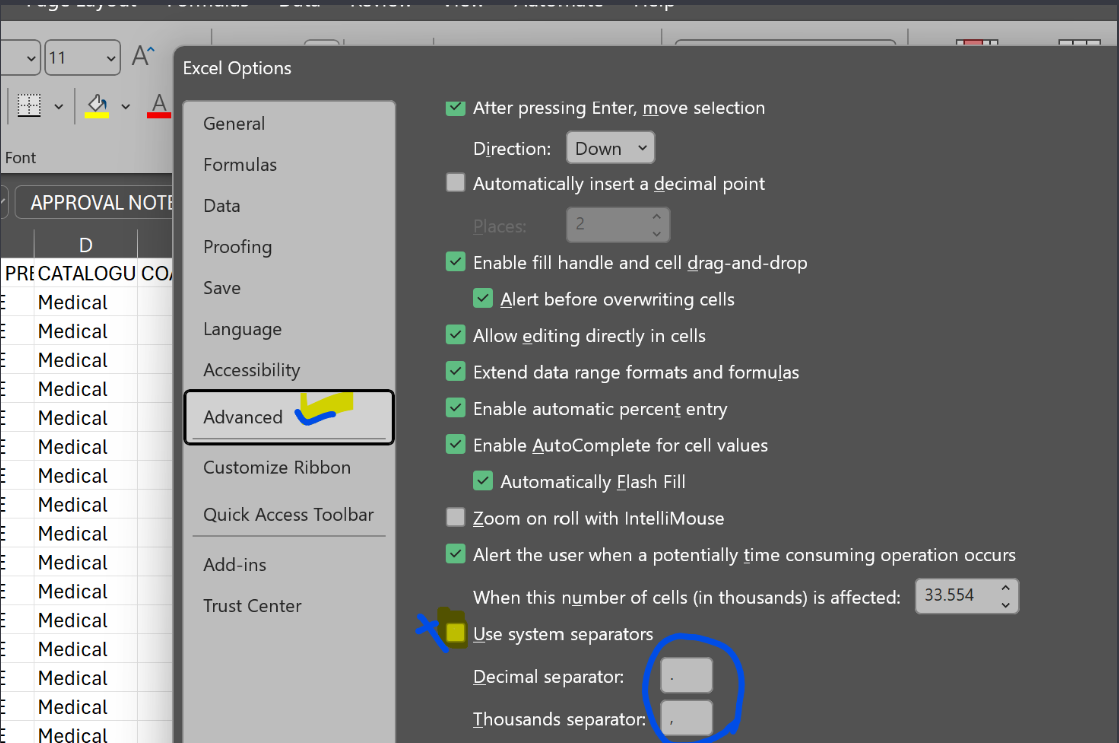Screen dimensions: 1119x743
Task: Open the Add-ins options category
Action: pos(288,565)
